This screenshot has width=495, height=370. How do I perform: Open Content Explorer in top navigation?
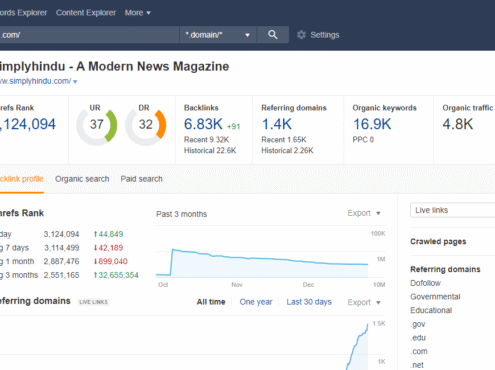86,13
